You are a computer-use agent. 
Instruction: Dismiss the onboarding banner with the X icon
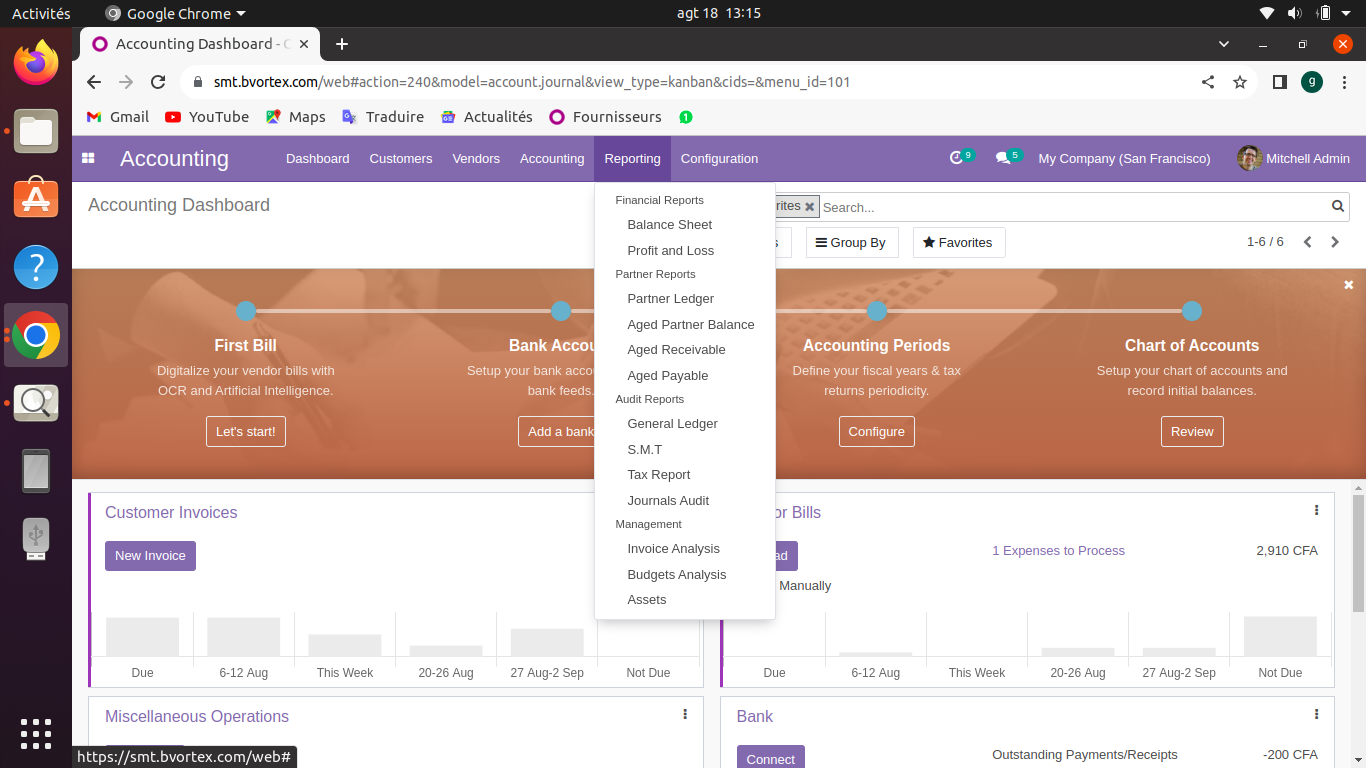[1348, 285]
